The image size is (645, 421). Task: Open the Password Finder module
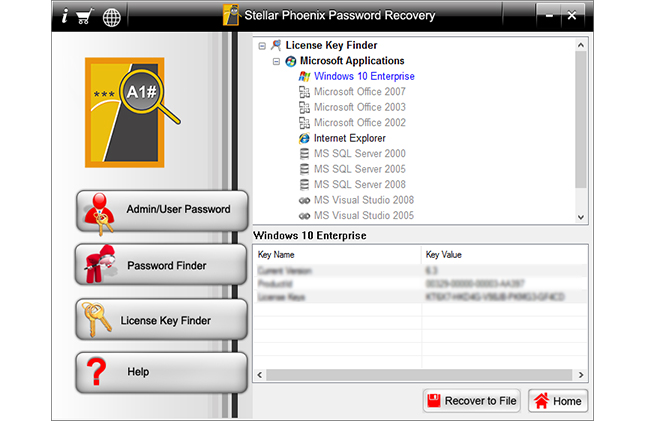tap(161, 265)
